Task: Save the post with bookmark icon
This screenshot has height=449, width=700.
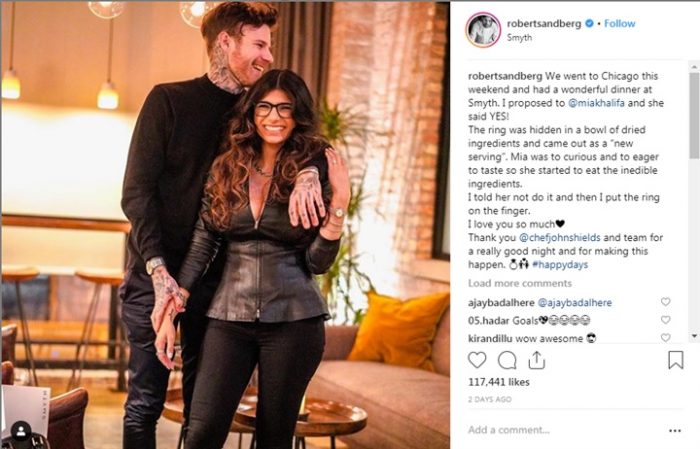Action: [x=675, y=360]
